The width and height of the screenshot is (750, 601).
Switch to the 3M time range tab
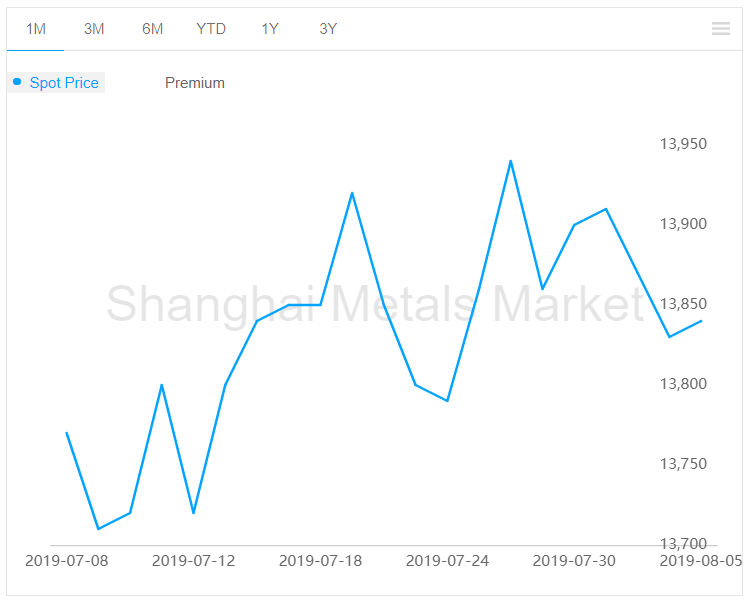click(94, 29)
